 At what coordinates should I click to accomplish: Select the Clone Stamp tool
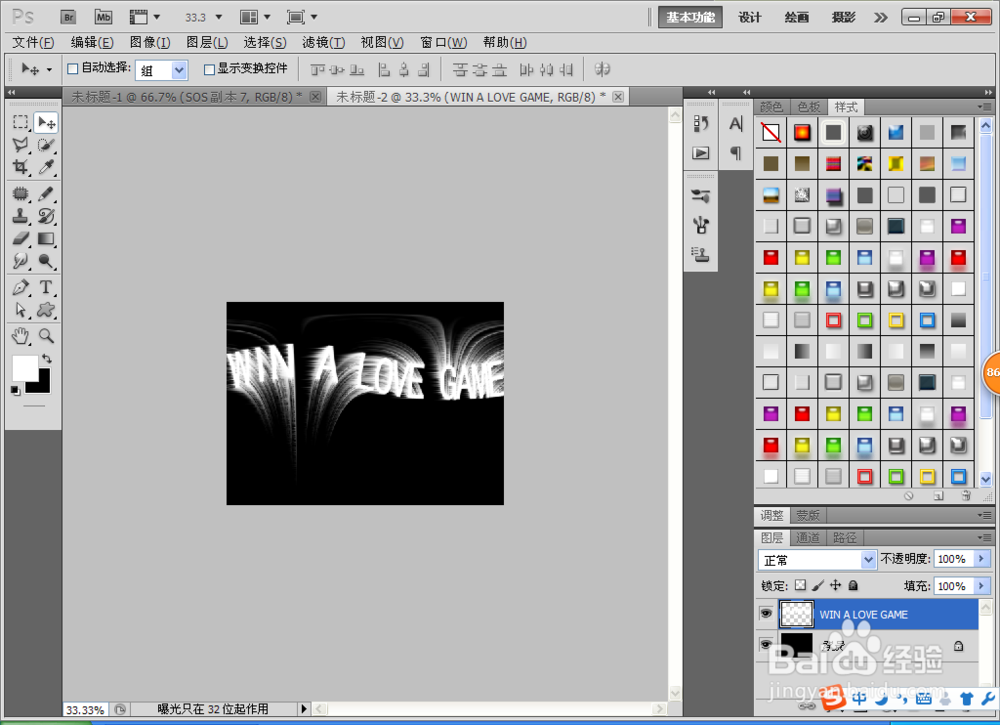click(x=21, y=216)
